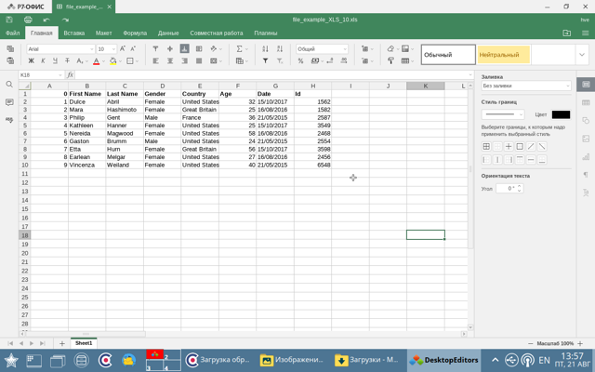The image size is (595, 372).
Task: Toggle align text right
Action: click(x=184, y=61)
